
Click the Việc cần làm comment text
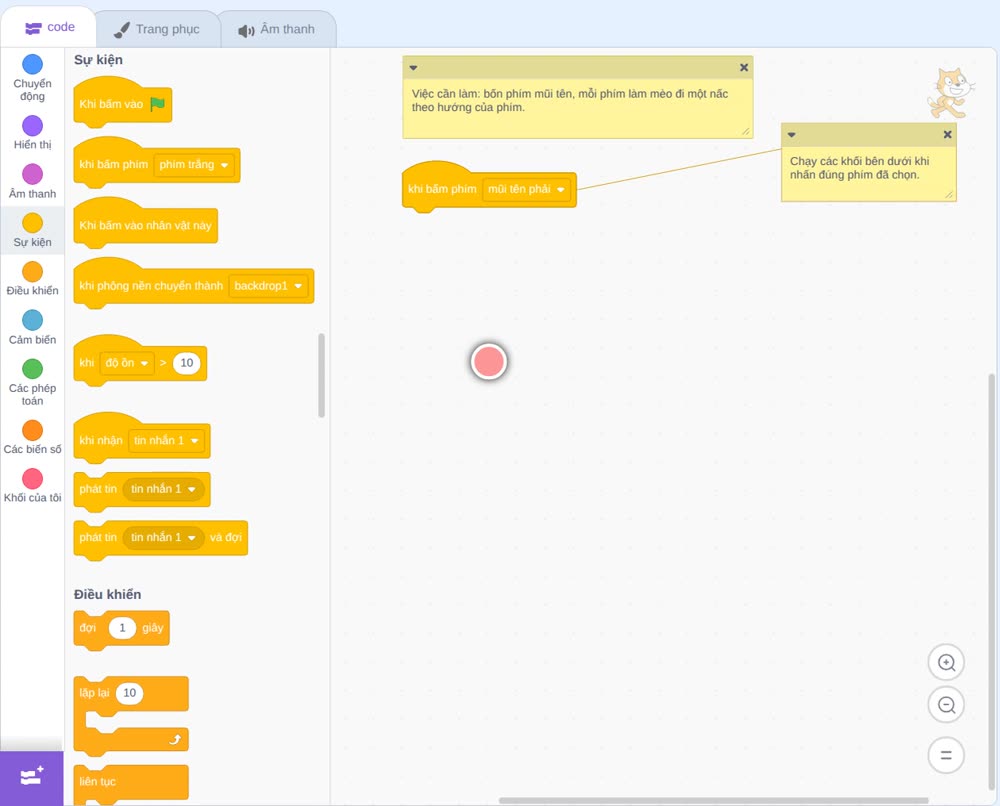[x=570, y=101]
